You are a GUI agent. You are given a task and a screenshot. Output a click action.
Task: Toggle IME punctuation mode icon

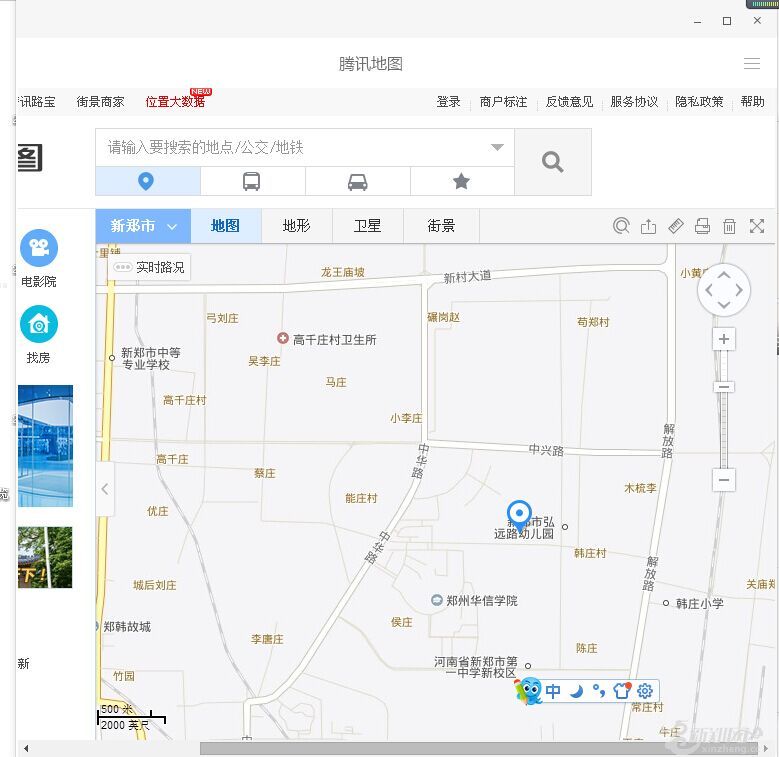click(599, 691)
